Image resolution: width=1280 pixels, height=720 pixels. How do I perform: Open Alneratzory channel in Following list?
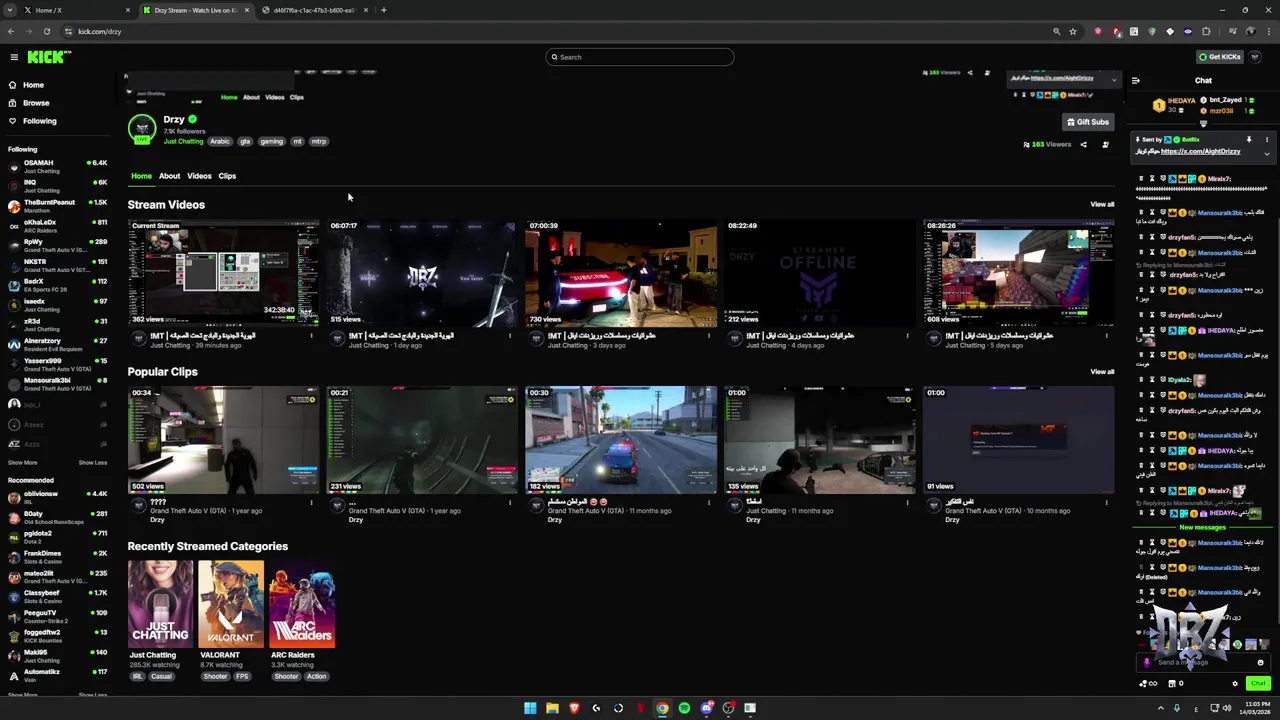[58, 345]
